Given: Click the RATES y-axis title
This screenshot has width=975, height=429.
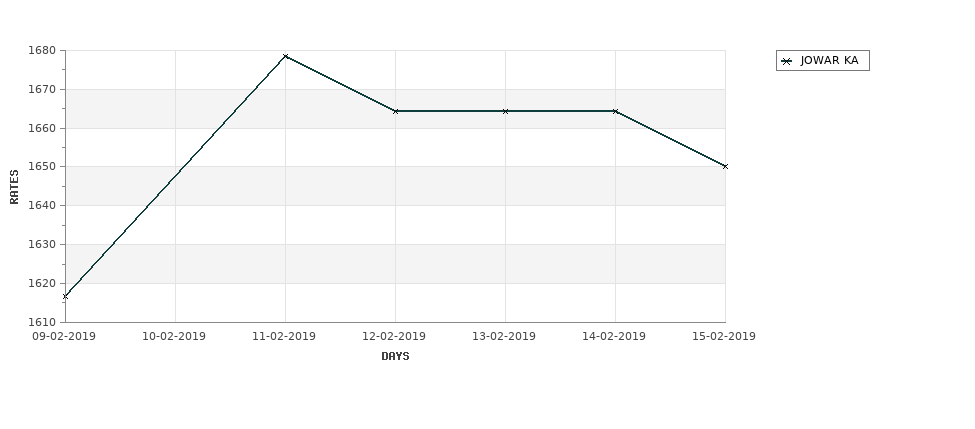Looking at the screenshot, I should [x=15, y=187].
